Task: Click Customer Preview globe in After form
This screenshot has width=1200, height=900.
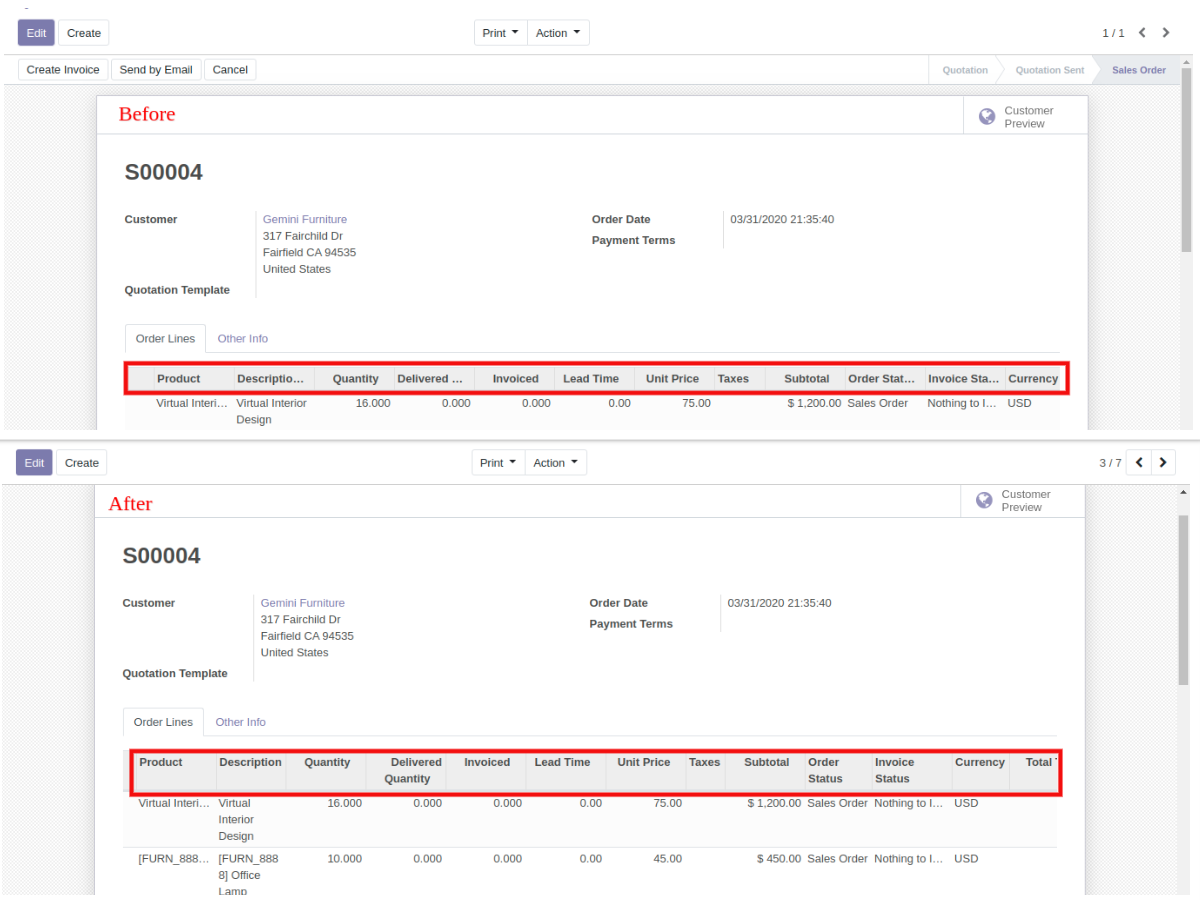Action: (984, 500)
